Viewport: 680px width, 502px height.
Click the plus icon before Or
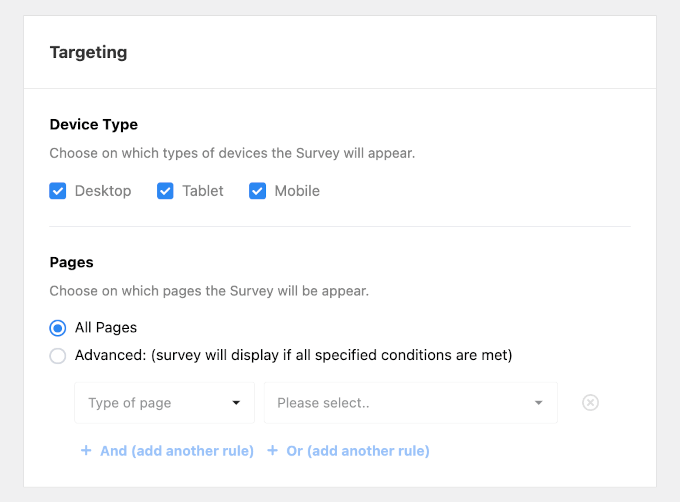click(x=273, y=451)
